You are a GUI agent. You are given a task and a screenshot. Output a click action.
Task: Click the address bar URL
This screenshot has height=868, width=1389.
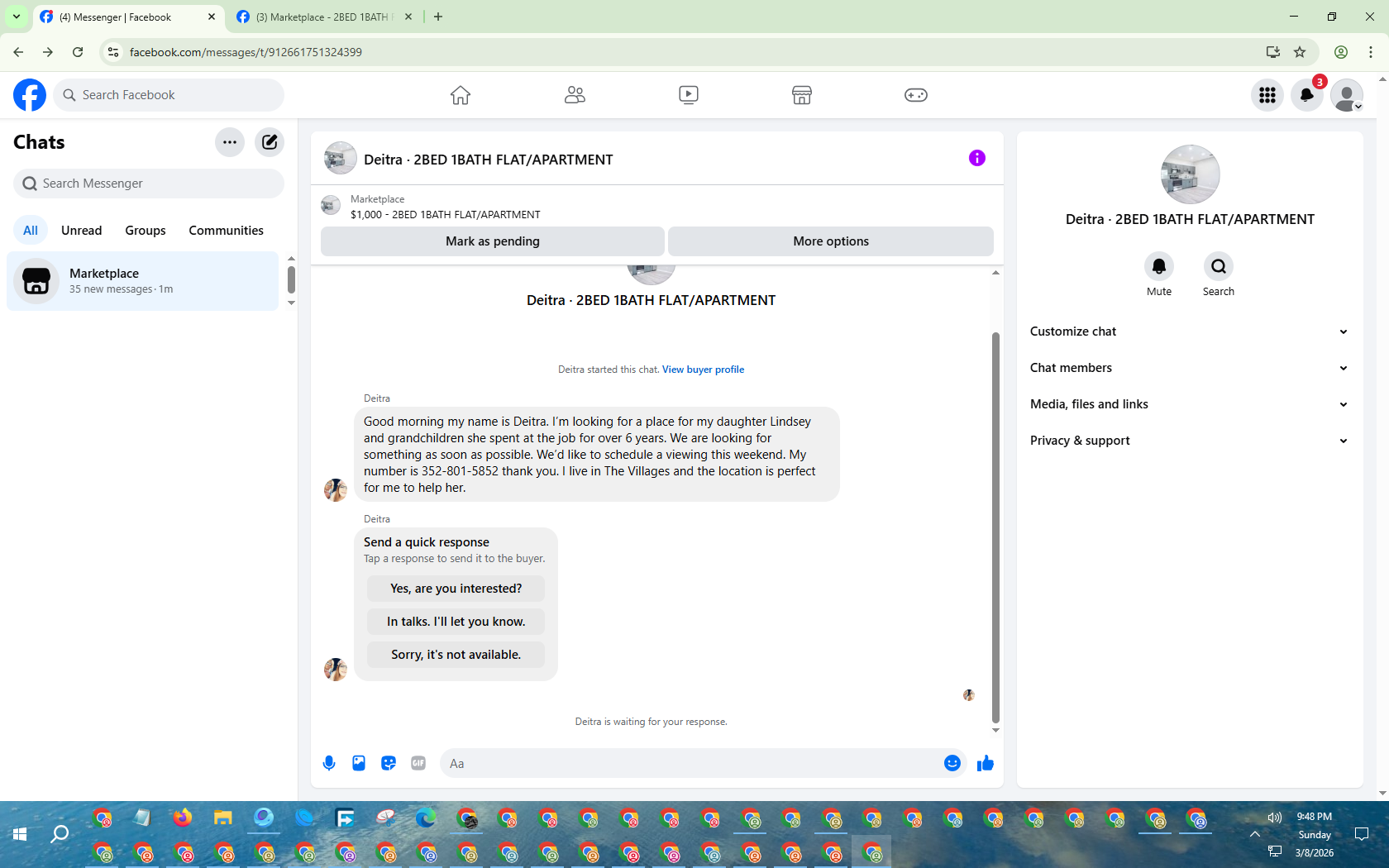tap(246, 52)
